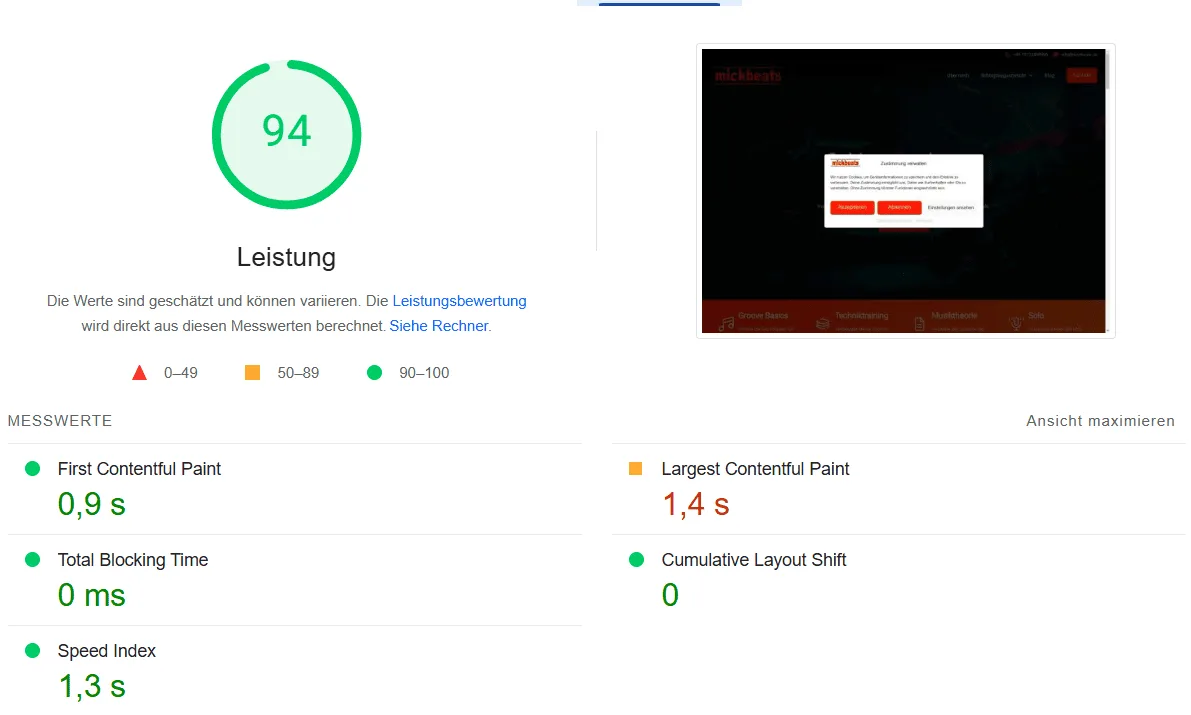Select the Largest Contentful Paint label

755,469
